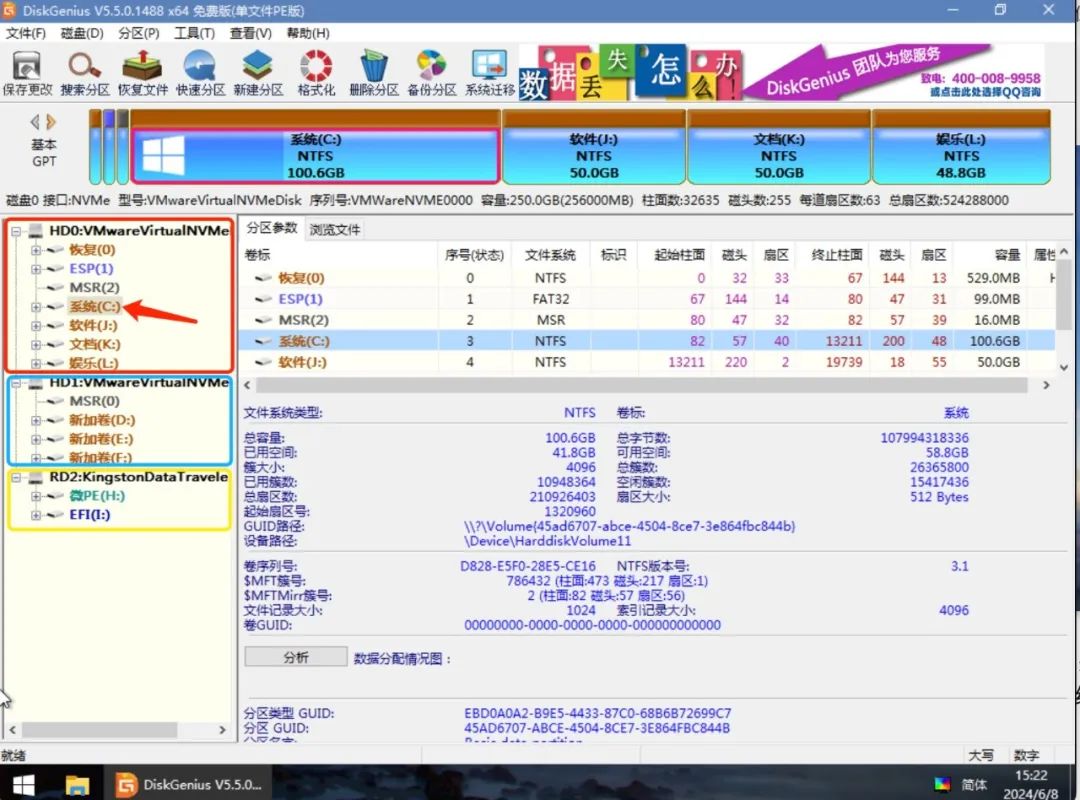Viewport: 1080px width, 800px height.
Task: Expand the 微PE(H:) tree node
Action: tap(36, 496)
